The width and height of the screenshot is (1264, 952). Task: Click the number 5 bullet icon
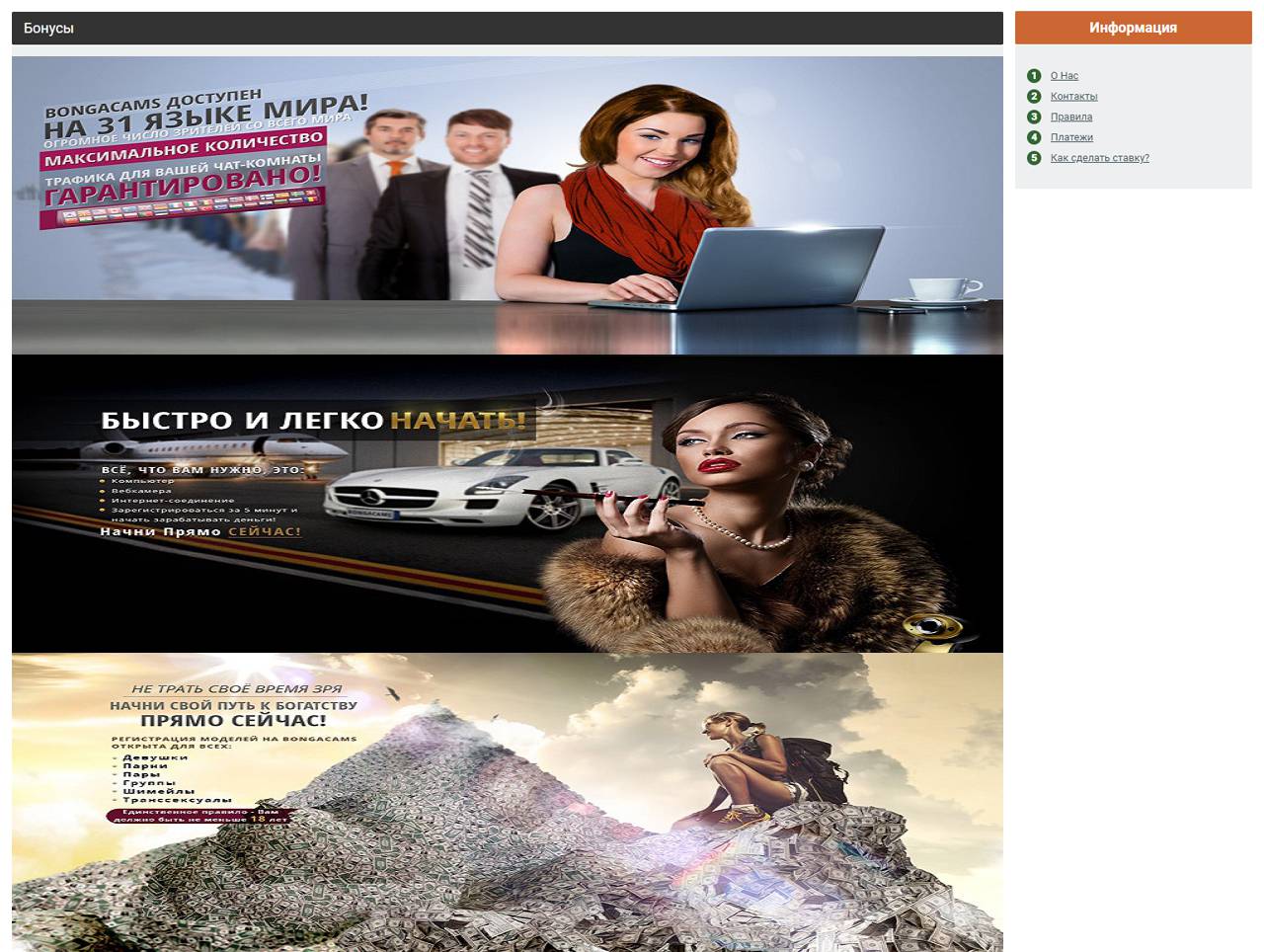(1034, 158)
